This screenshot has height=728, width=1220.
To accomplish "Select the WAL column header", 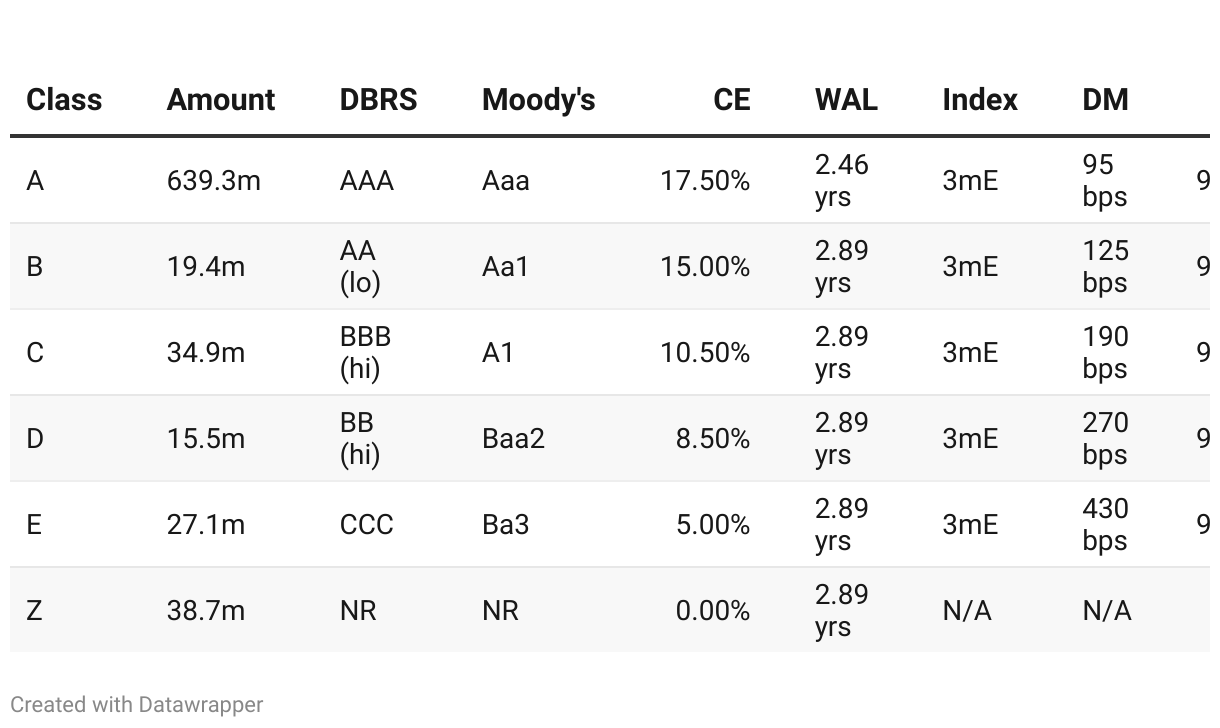I will click(846, 100).
